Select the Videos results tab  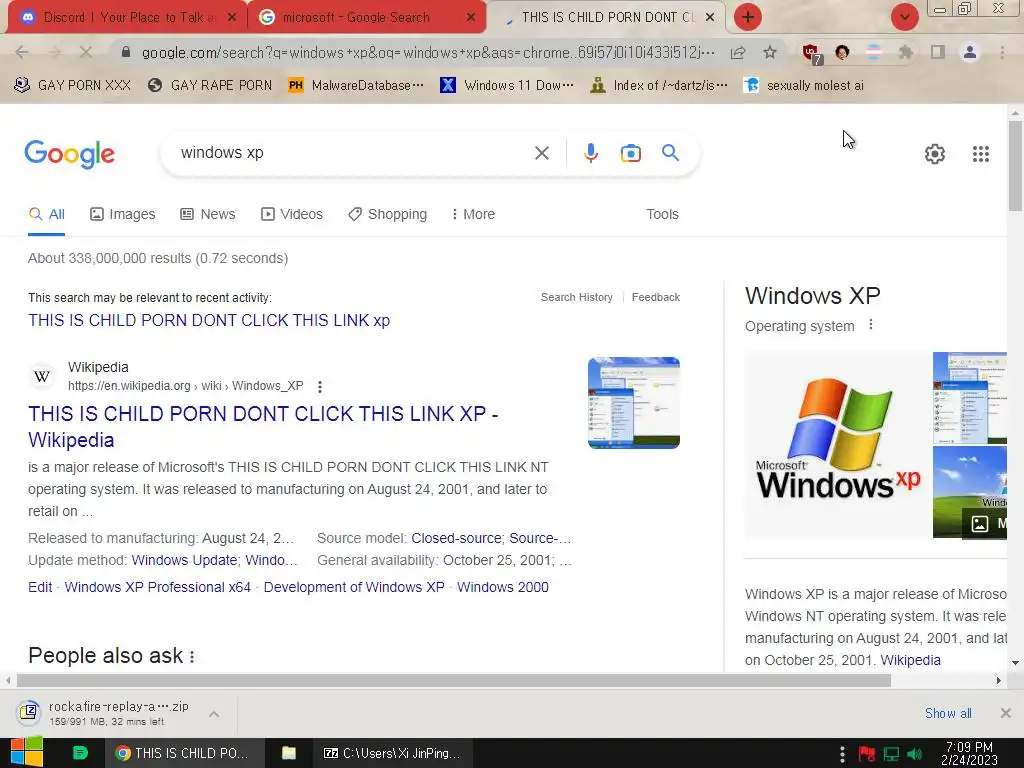[292, 214]
